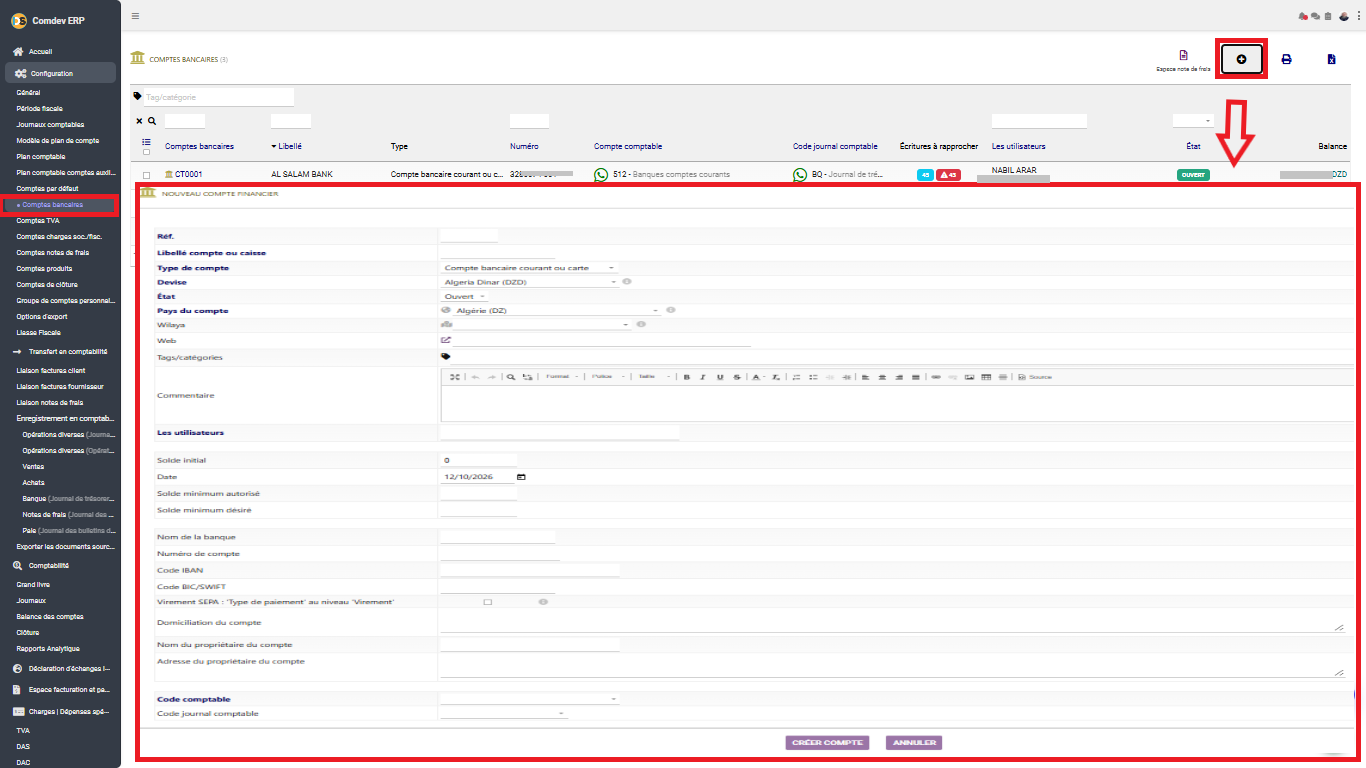This screenshot has width=1366, height=768.
Task: Click the clipboard icon in top bar
Action: click(1328, 16)
